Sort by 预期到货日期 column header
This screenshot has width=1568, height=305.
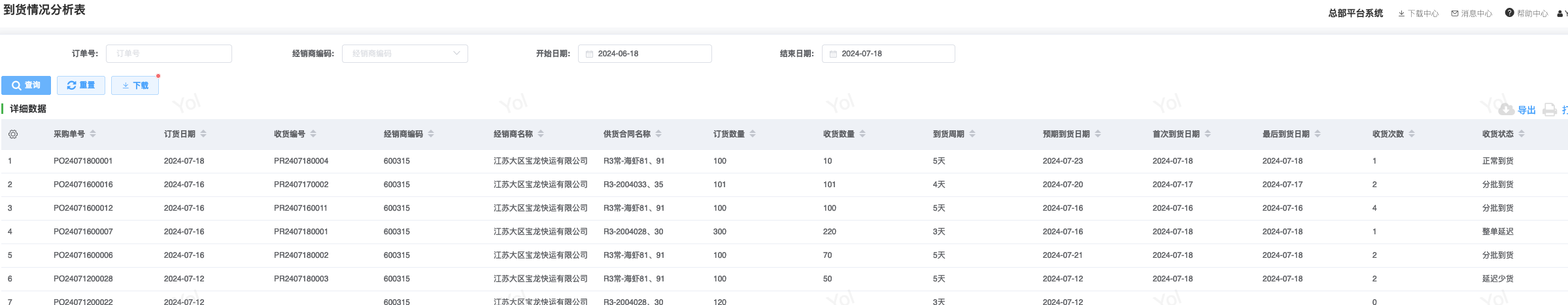click(1098, 134)
